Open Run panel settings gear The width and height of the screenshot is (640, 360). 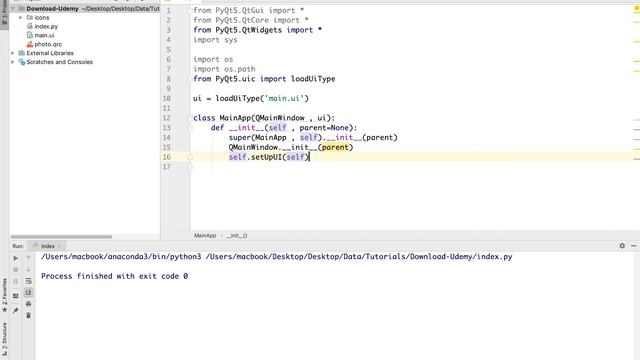click(622, 246)
